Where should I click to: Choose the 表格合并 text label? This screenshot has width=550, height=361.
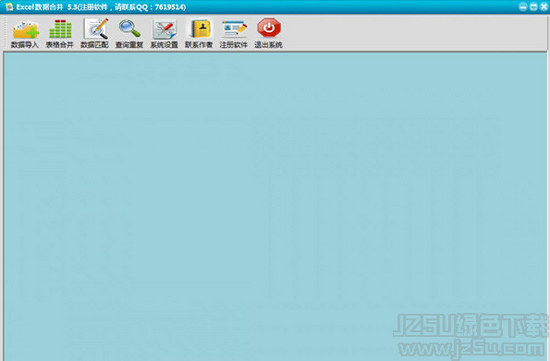(60, 45)
